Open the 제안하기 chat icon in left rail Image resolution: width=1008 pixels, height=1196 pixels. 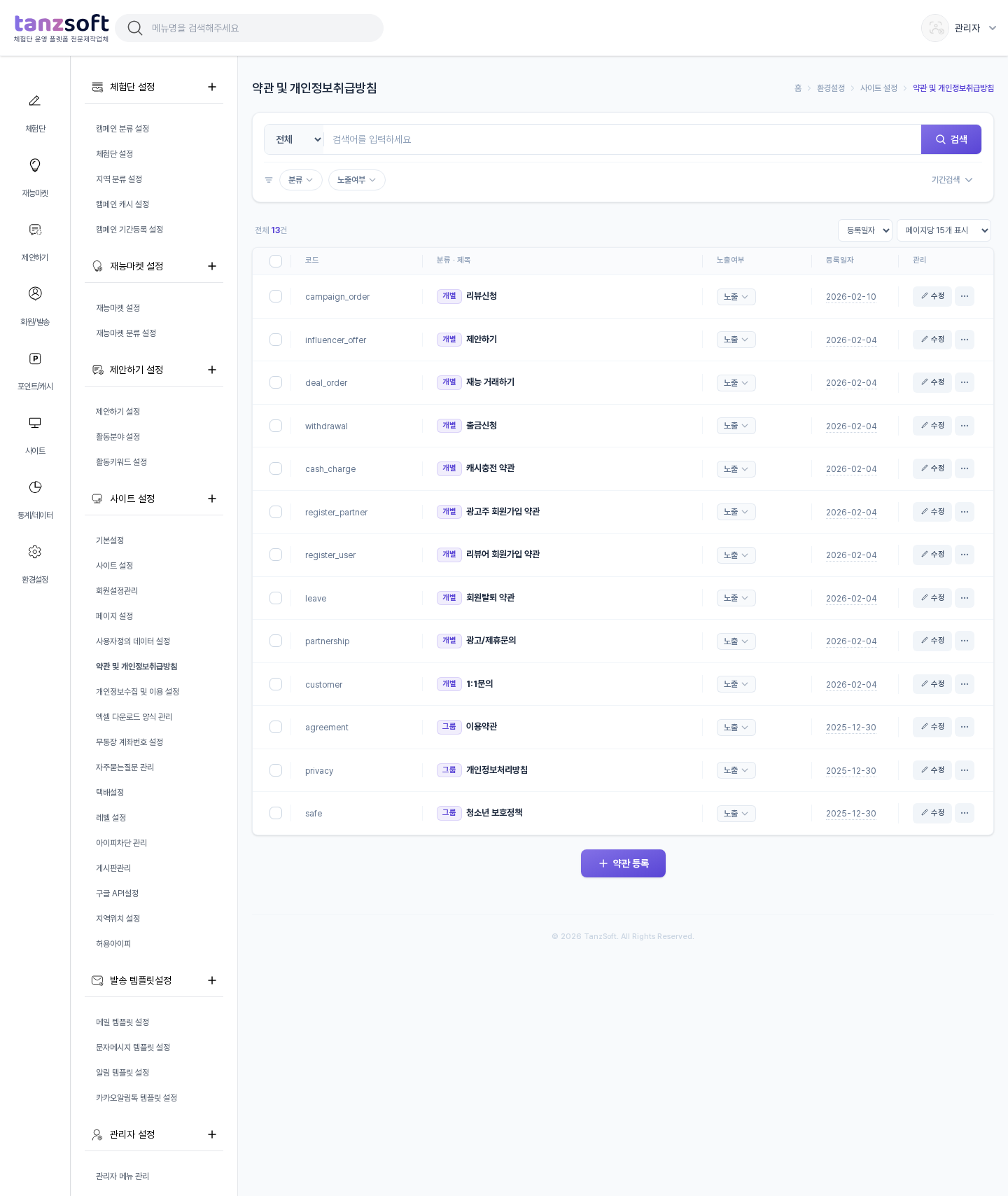click(35, 230)
